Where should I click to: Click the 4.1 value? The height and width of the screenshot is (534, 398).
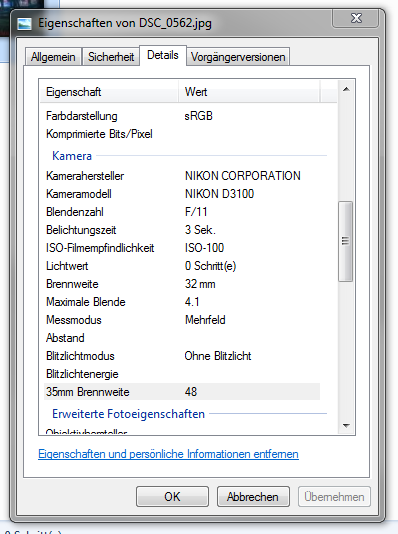click(192, 302)
